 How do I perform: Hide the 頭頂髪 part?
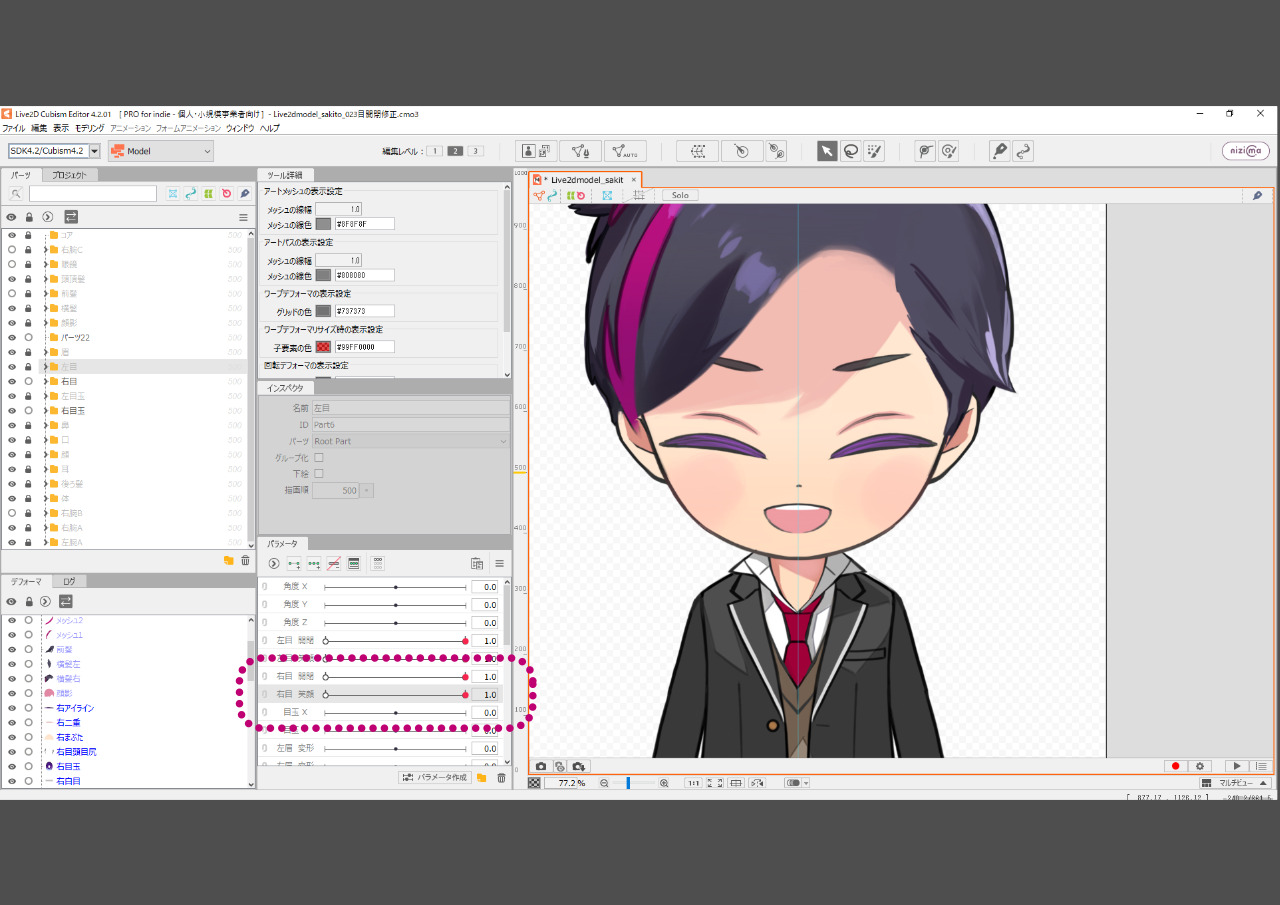click(x=12, y=279)
